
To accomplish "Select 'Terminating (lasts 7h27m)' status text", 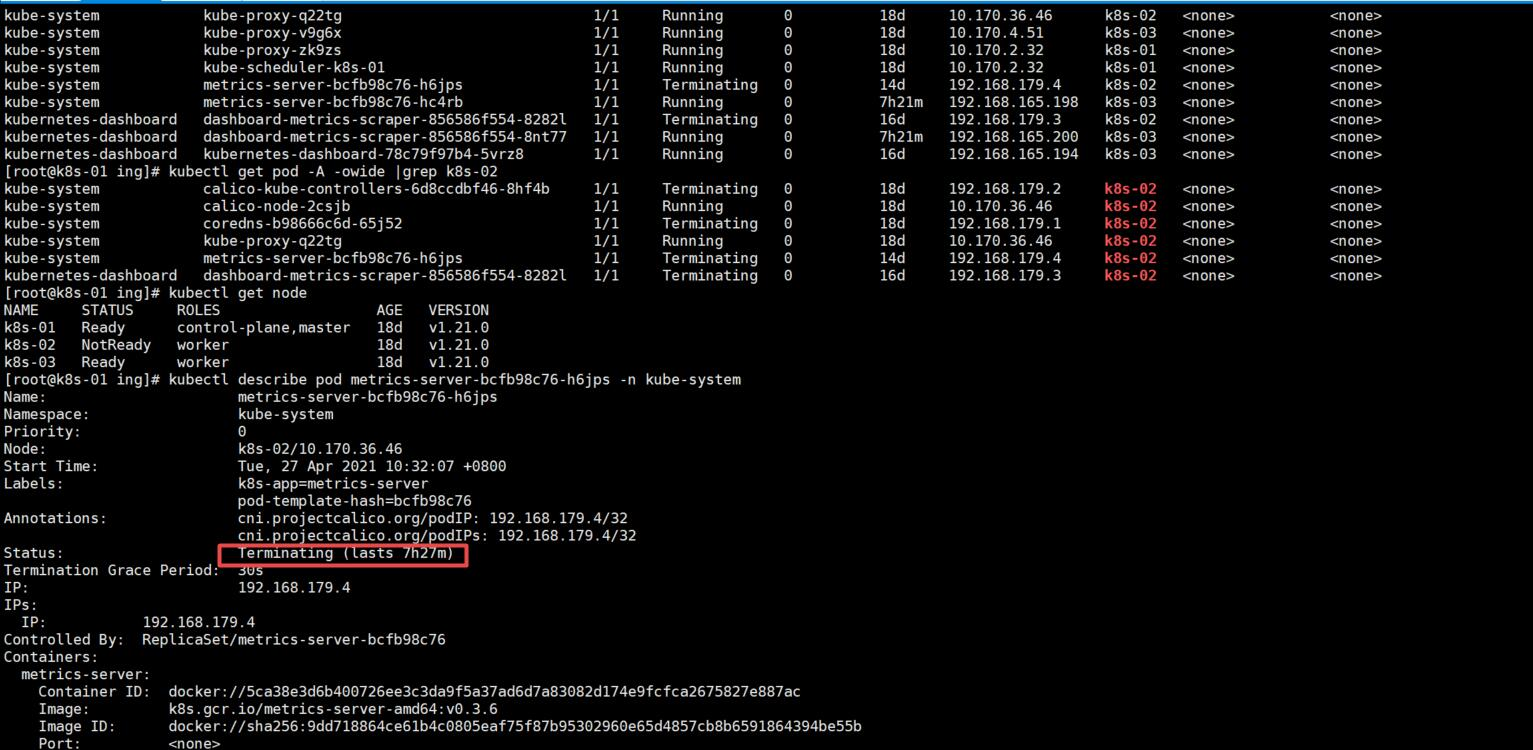I will [x=346, y=553].
